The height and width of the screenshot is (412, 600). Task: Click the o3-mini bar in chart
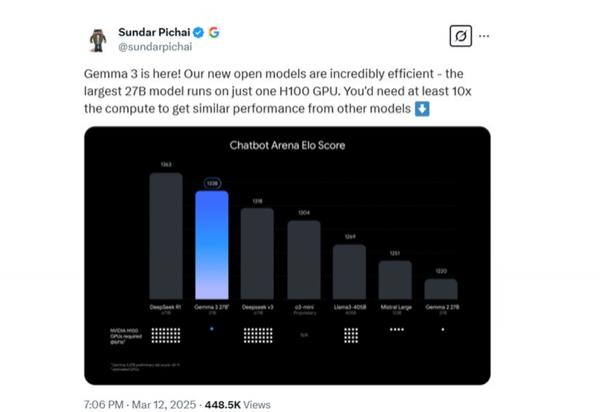(x=303, y=260)
